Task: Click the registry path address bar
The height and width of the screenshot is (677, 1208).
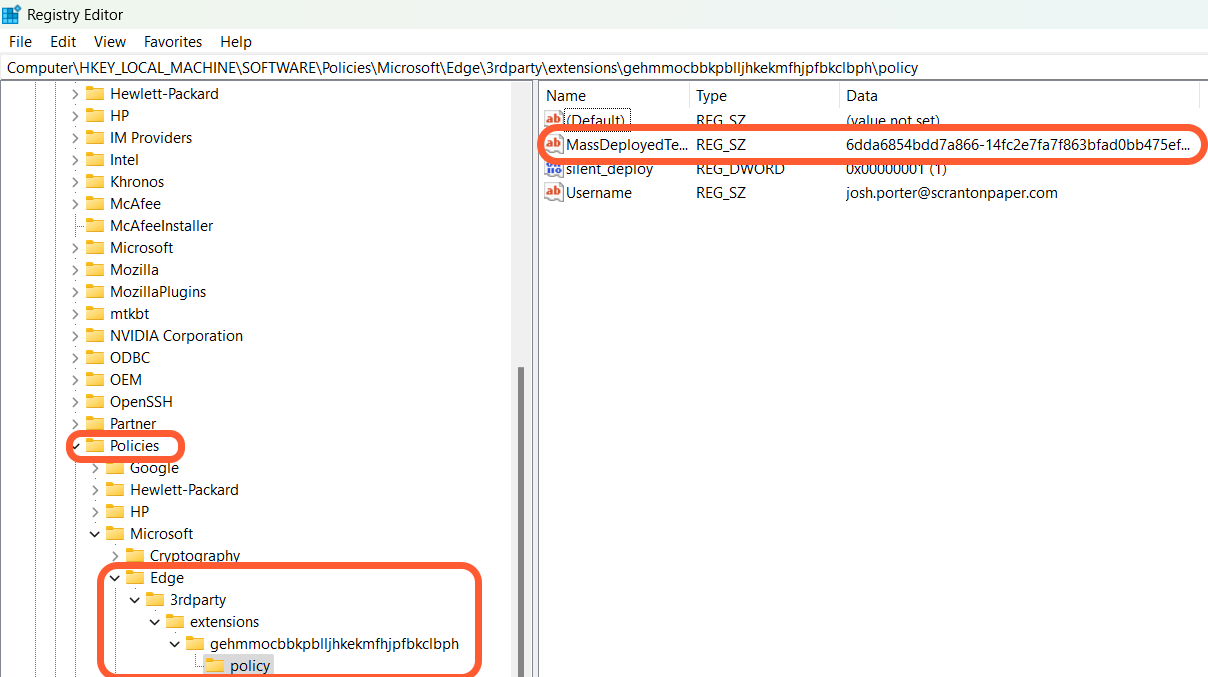Action: point(600,68)
